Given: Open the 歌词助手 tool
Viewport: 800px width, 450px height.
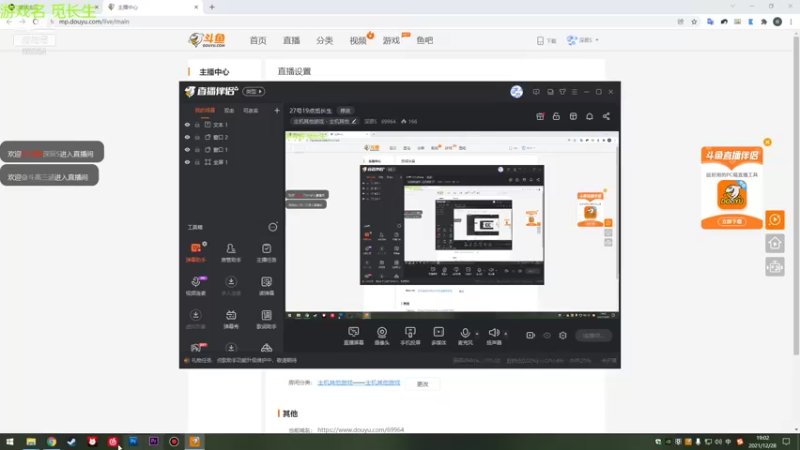Looking at the screenshot, I should 266,319.
